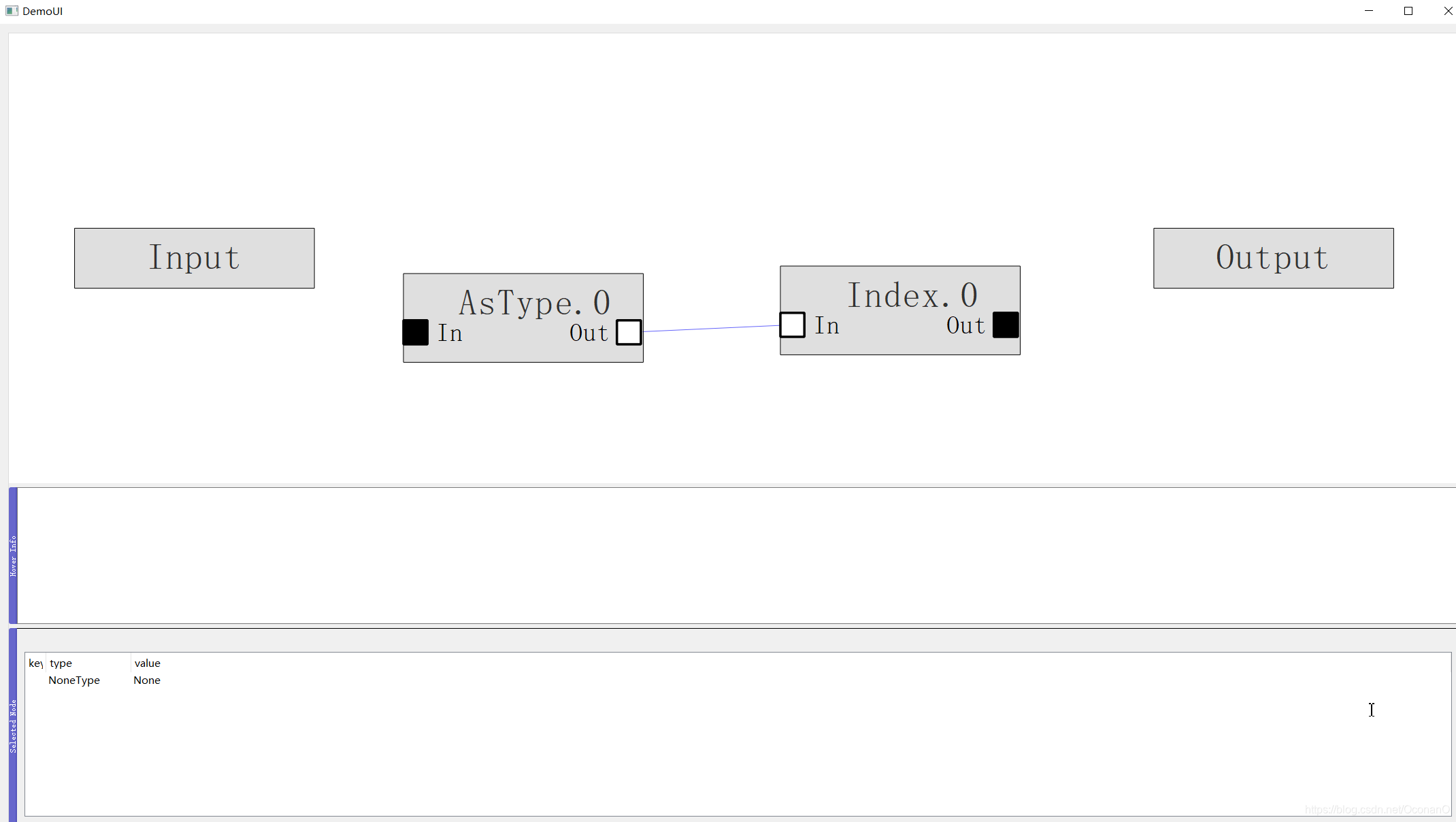Click the Out port of the AsType.0 node
The width and height of the screenshot is (1456, 822).
click(x=628, y=333)
